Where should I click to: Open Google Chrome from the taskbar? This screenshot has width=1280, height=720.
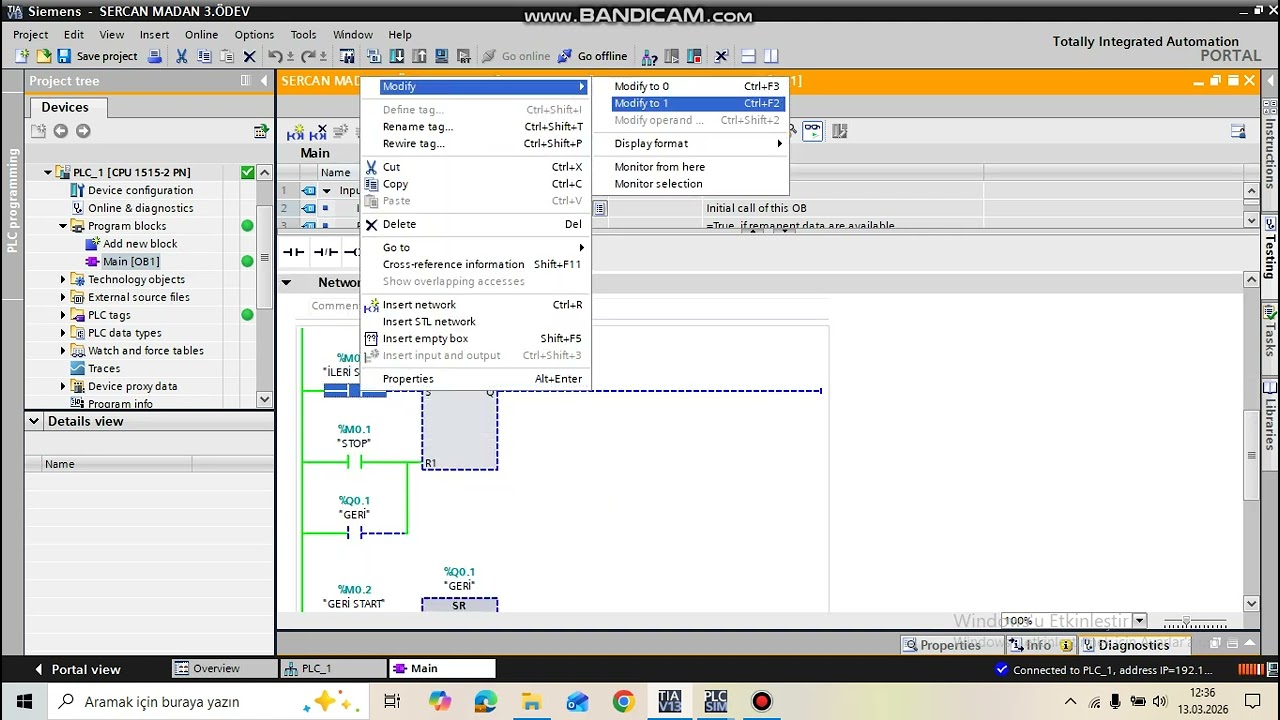pos(623,701)
